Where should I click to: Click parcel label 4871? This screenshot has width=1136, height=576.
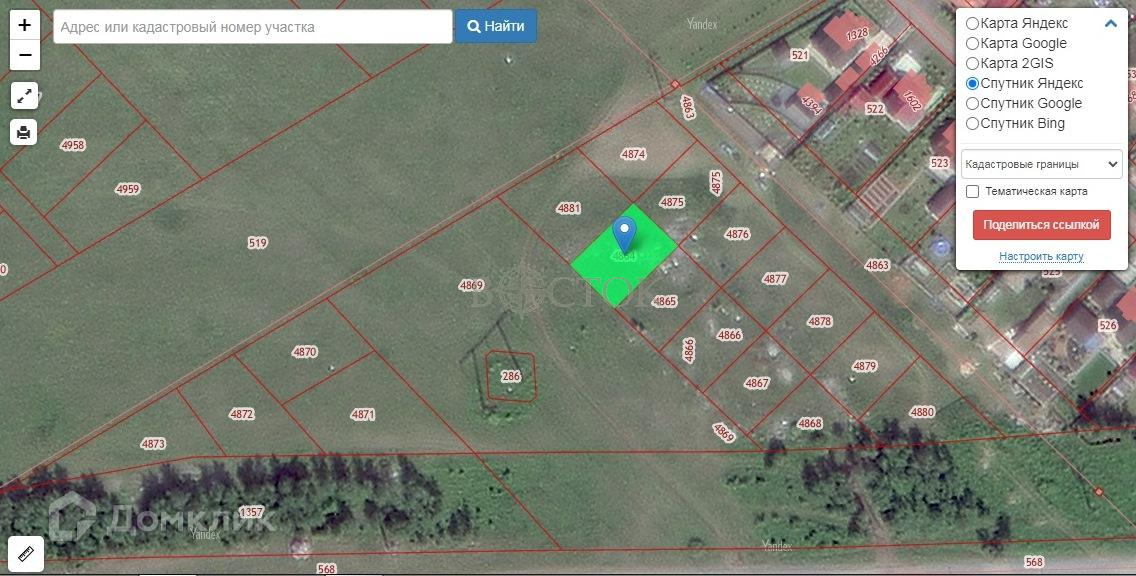click(x=363, y=415)
